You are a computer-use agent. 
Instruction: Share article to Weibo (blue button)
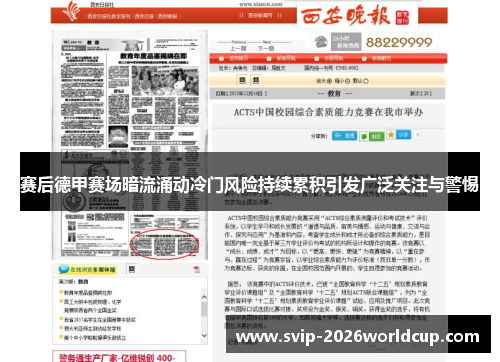344,136
